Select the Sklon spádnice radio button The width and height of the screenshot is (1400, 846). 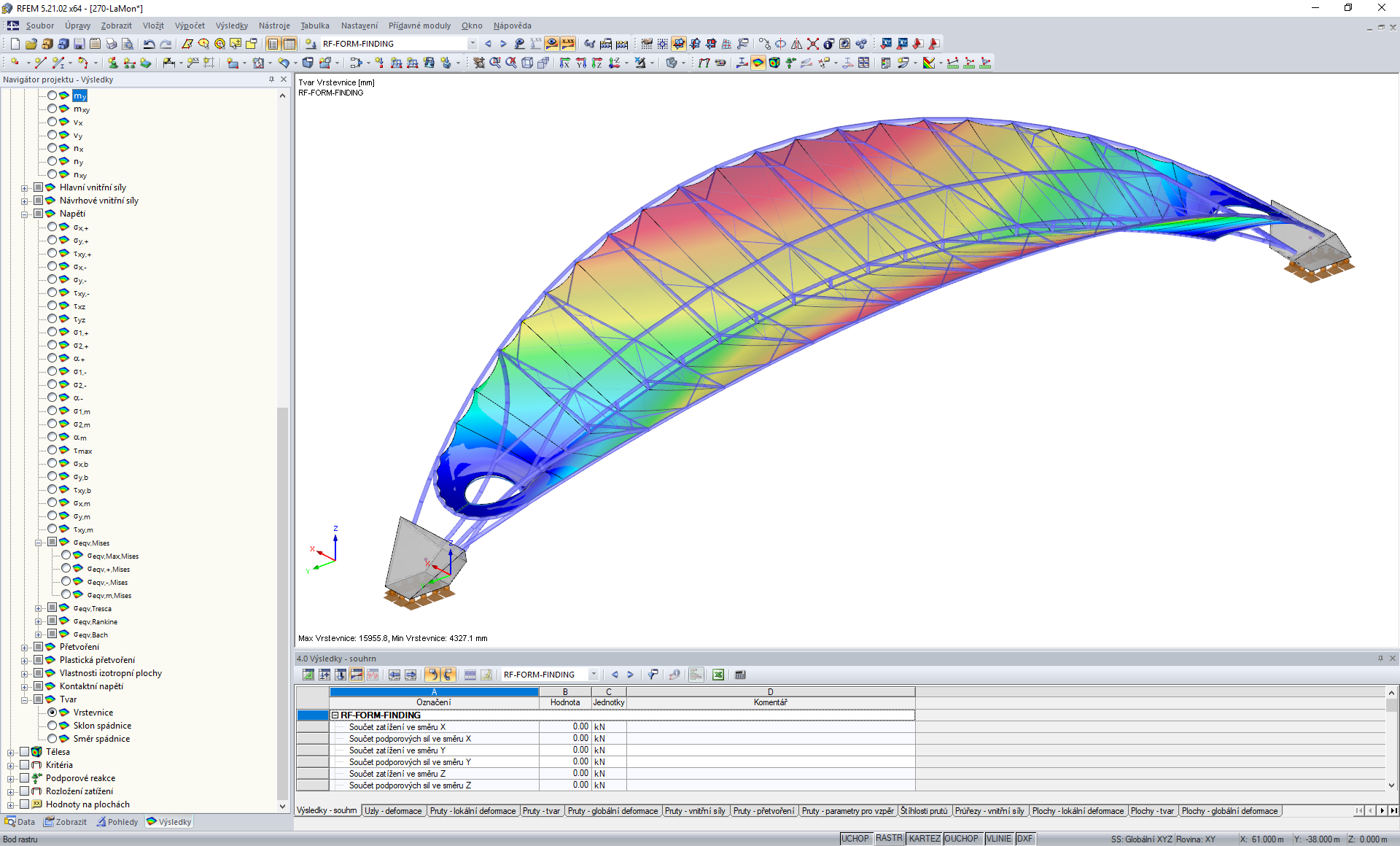coord(52,726)
